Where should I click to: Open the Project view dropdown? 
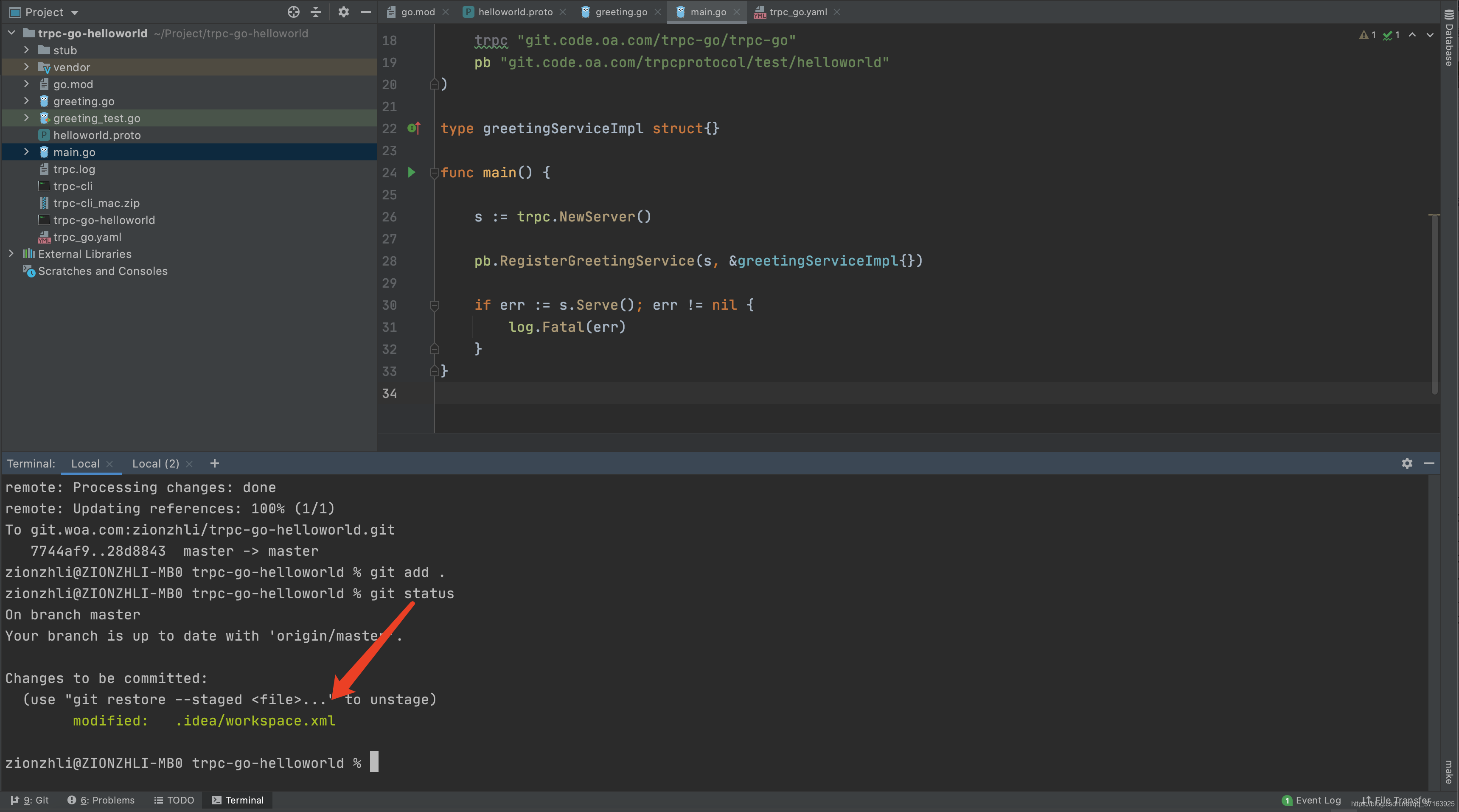pyautogui.click(x=74, y=12)
